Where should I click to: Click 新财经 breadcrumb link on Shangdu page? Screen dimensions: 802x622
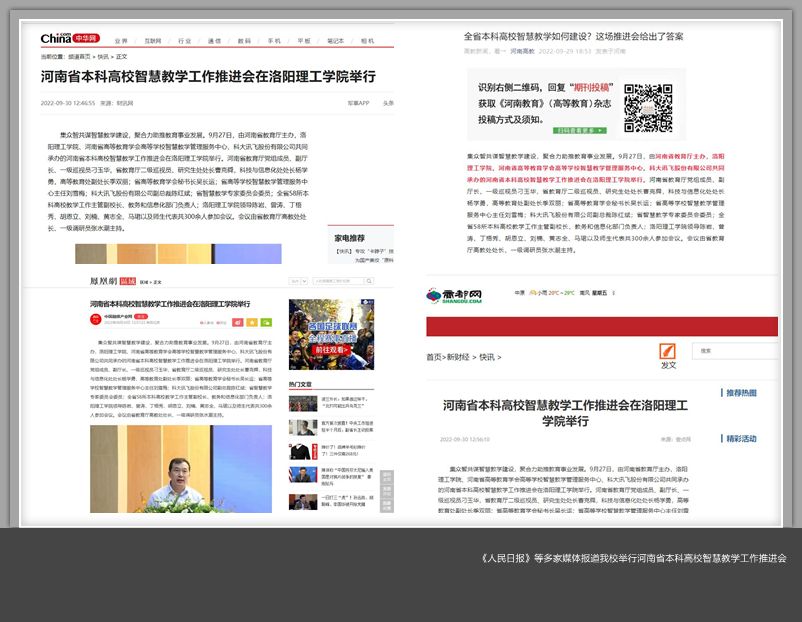tap(457, 356)
